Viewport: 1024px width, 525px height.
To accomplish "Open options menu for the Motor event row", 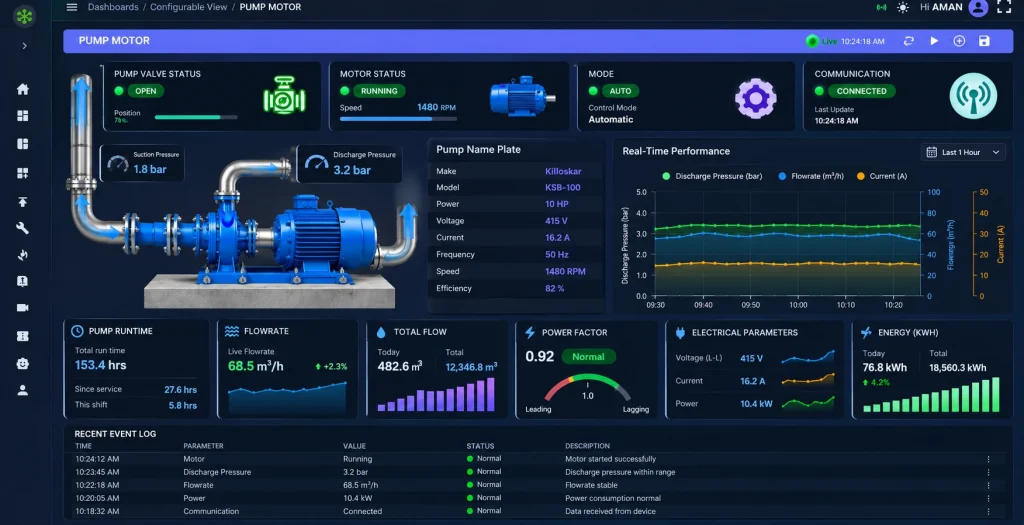I will [989, 459].
